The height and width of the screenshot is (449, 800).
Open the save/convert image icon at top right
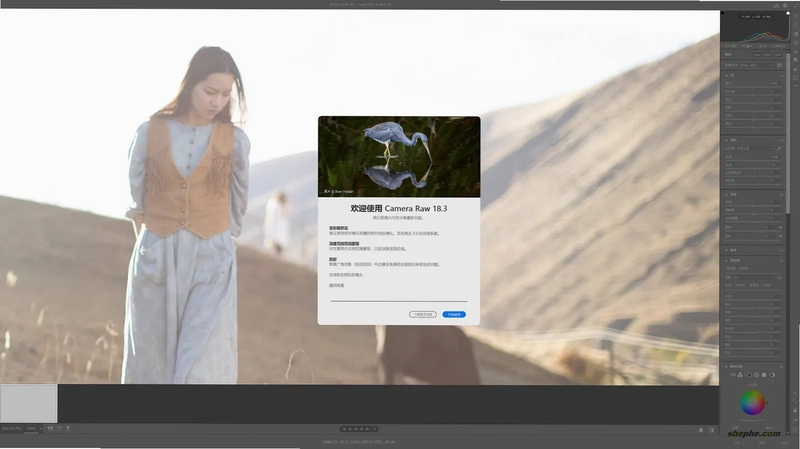pos(777,6)
